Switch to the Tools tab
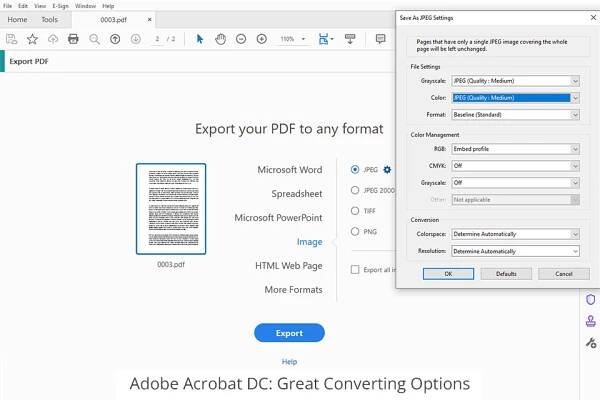 pos(49,20)
